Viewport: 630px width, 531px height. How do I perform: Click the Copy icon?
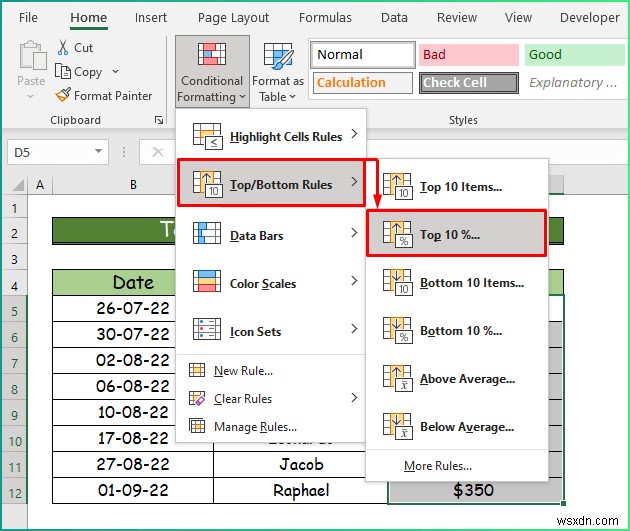[63, 71]
